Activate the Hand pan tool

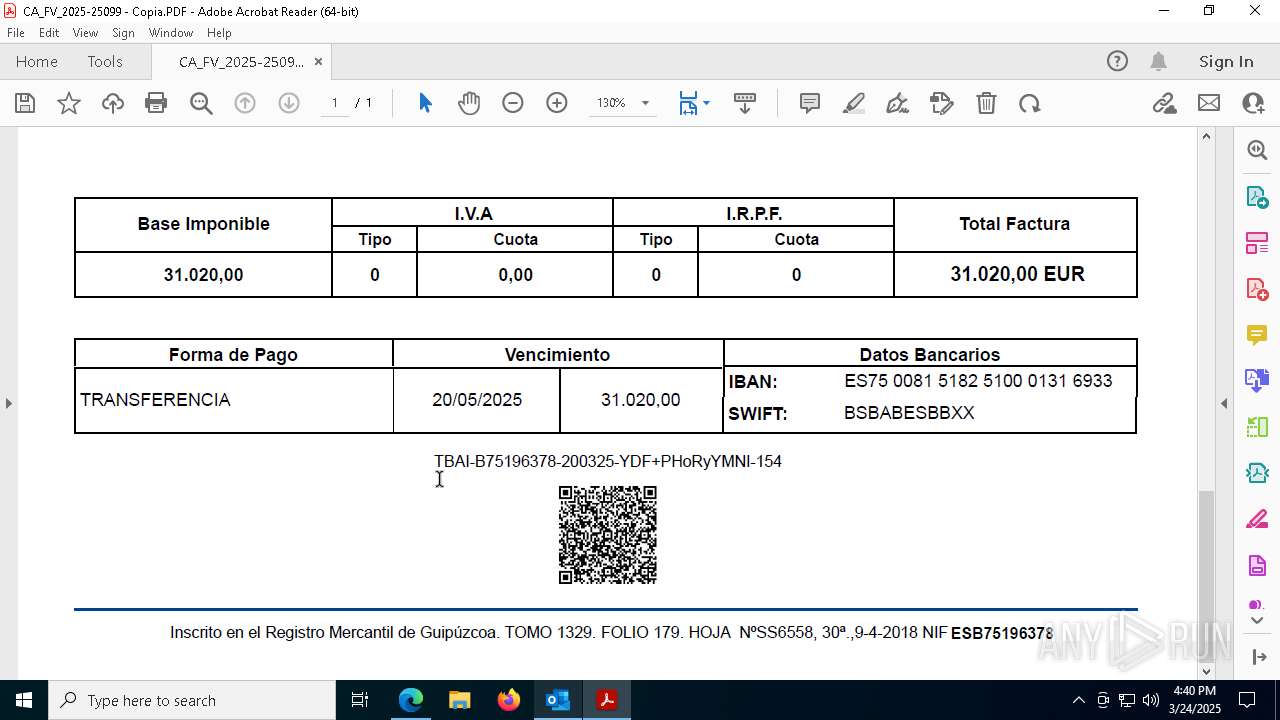(x=469, y=103)
